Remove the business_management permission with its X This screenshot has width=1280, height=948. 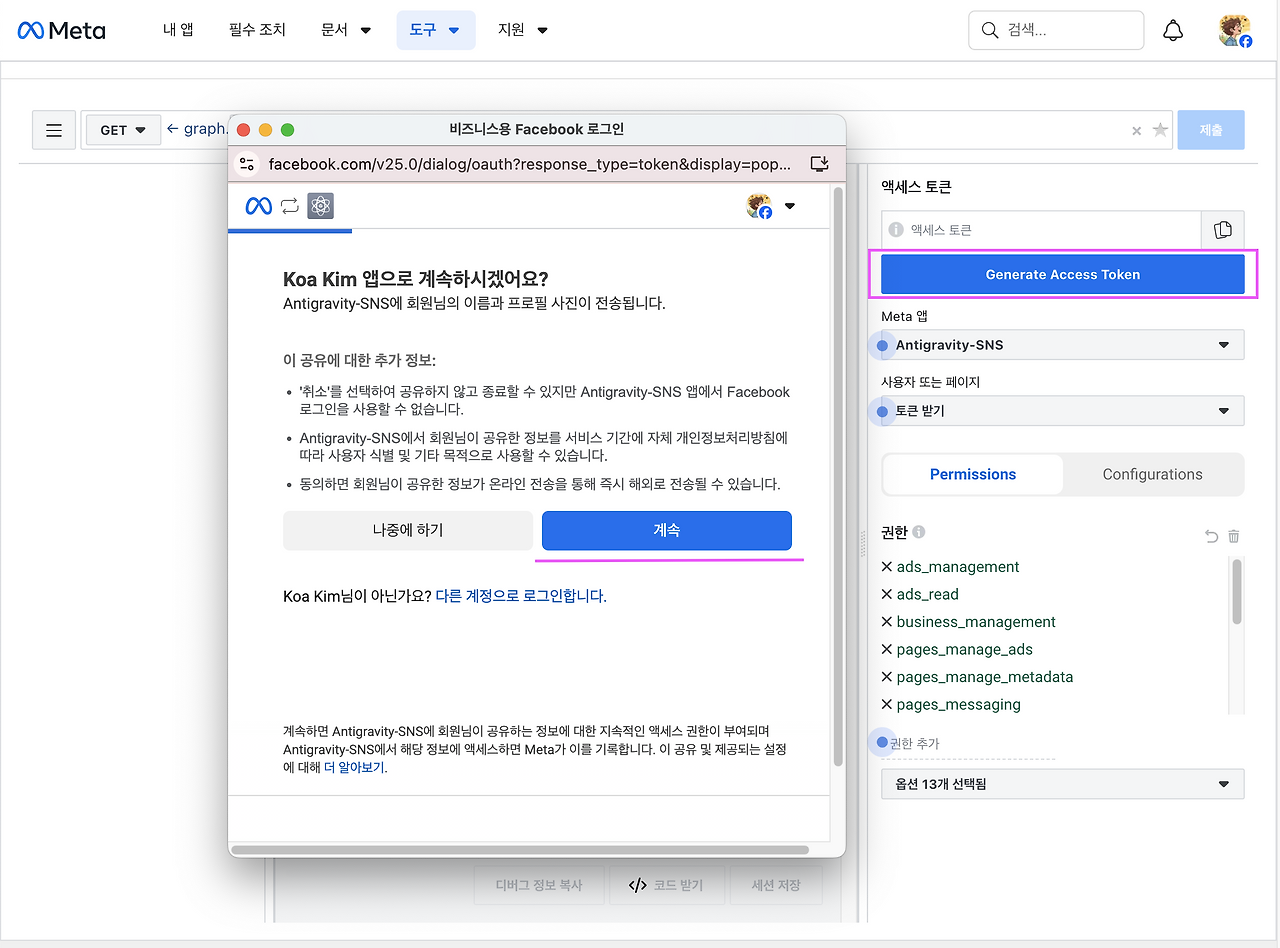pyautogui.click(x=887, y=622)
